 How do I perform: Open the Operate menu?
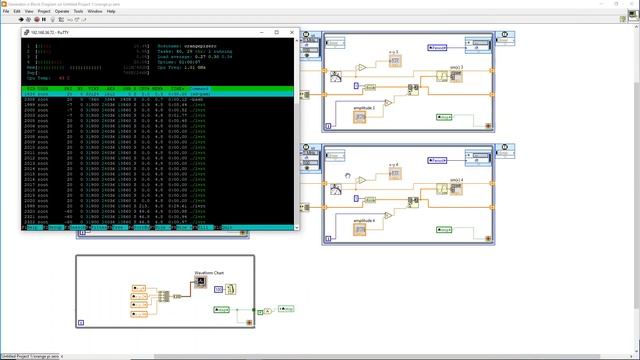[x=62, y=11]
